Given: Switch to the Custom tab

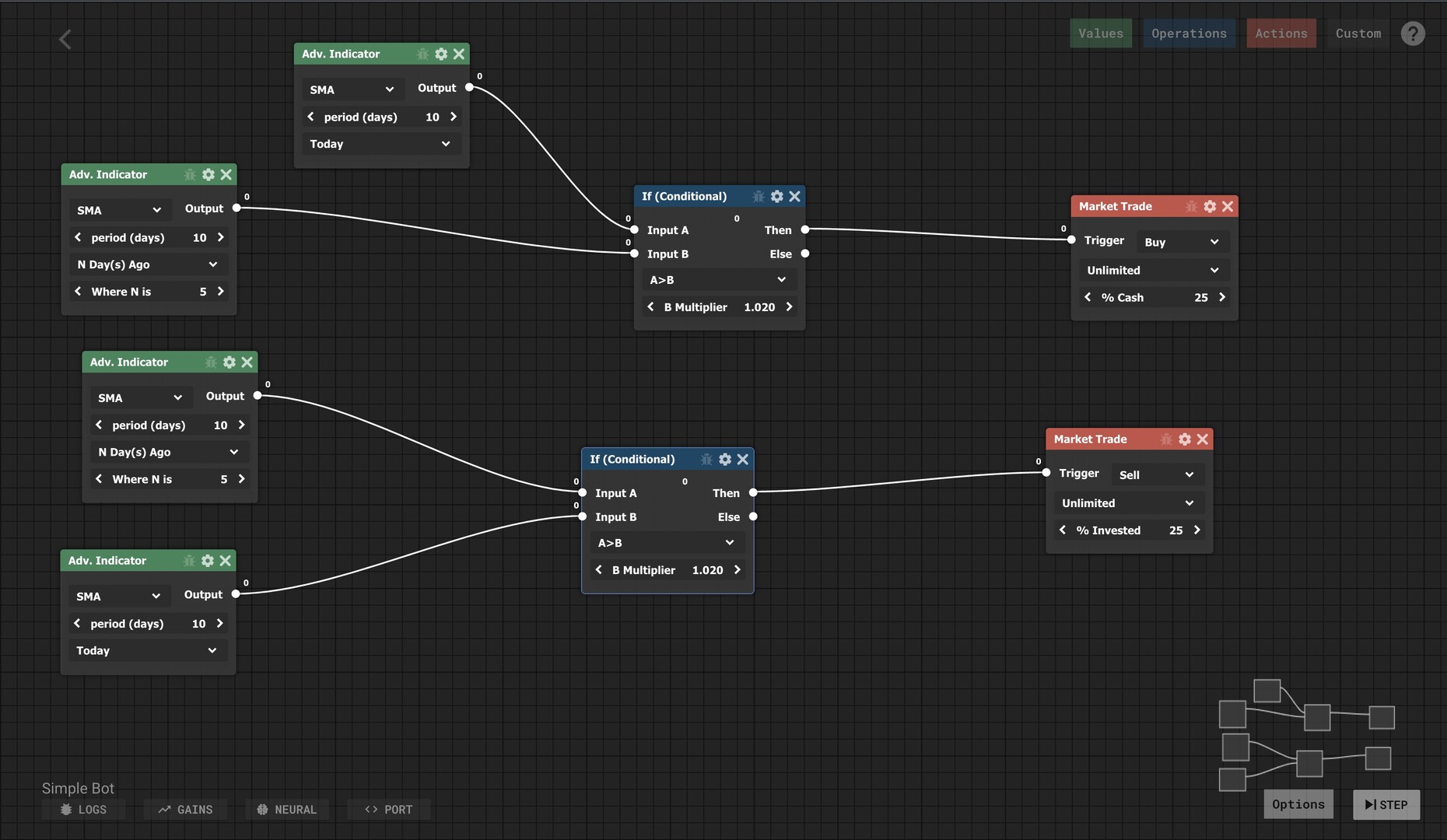Looking at the screenshot, I should 1358,33.
